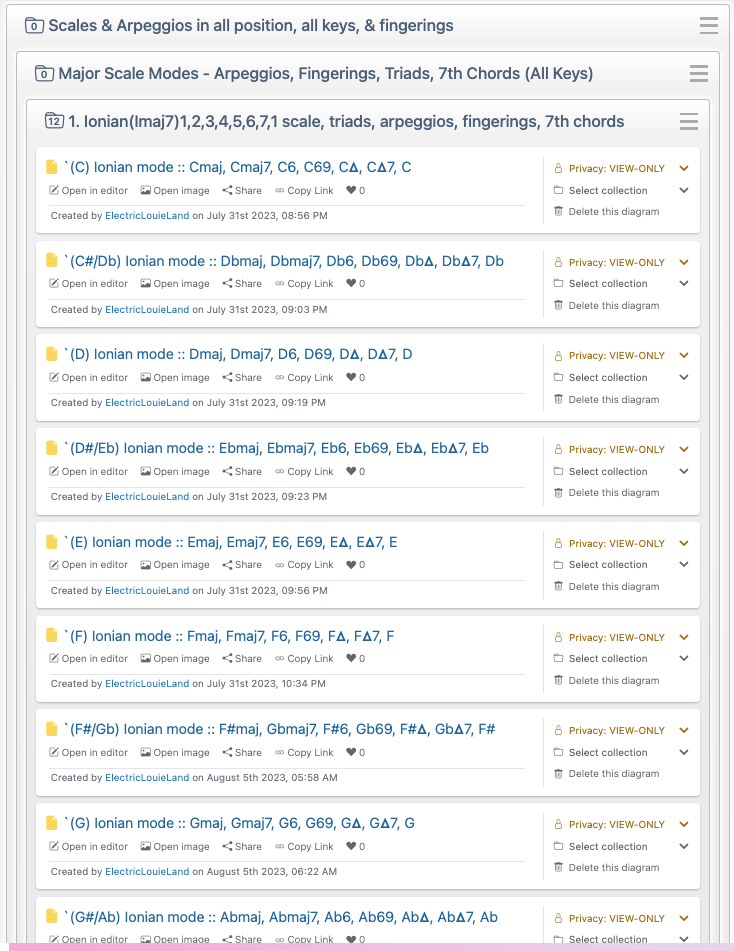
Task: Copy Link for (D#/Eb) Ionian mode
Action: coord(304,471)
